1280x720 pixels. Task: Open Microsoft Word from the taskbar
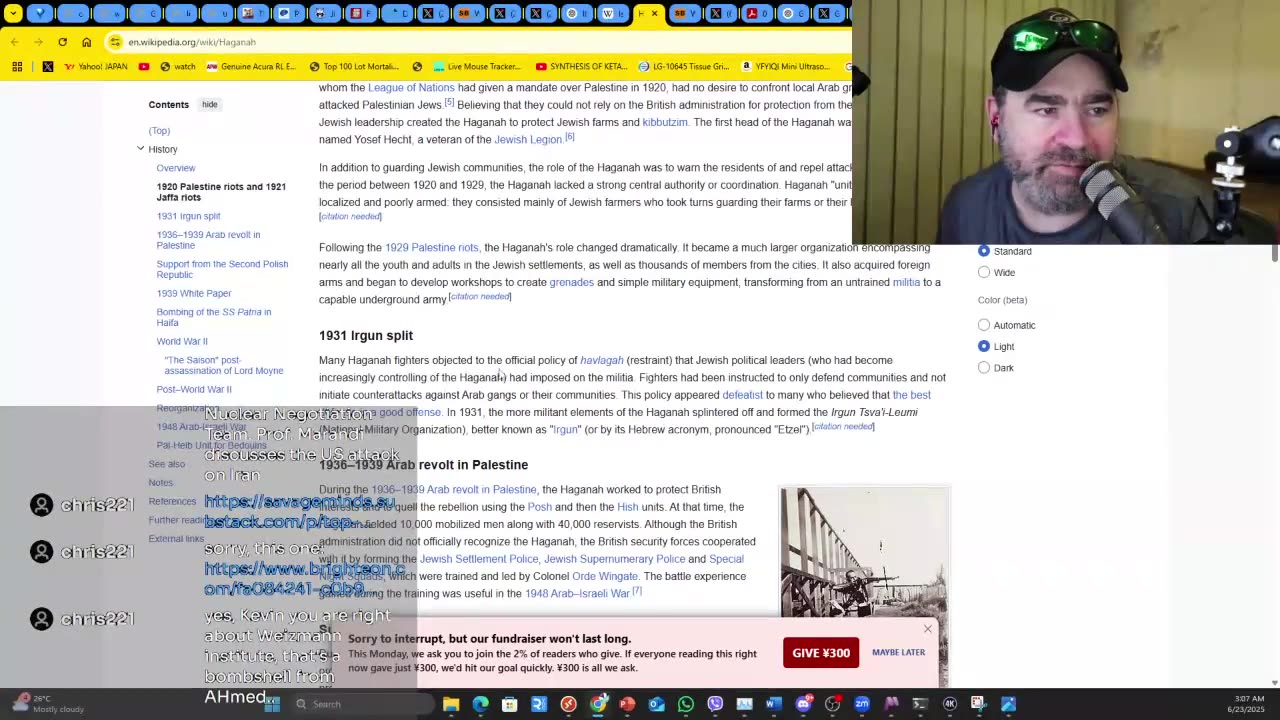(x=773, y=704)
